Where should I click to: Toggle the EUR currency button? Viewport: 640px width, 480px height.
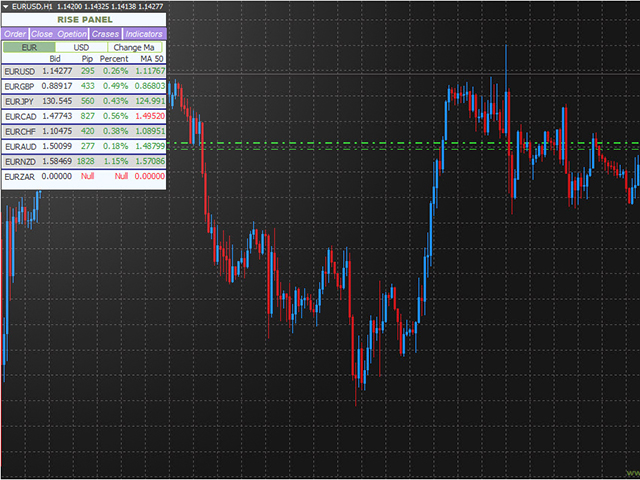(x=28, y=46)
